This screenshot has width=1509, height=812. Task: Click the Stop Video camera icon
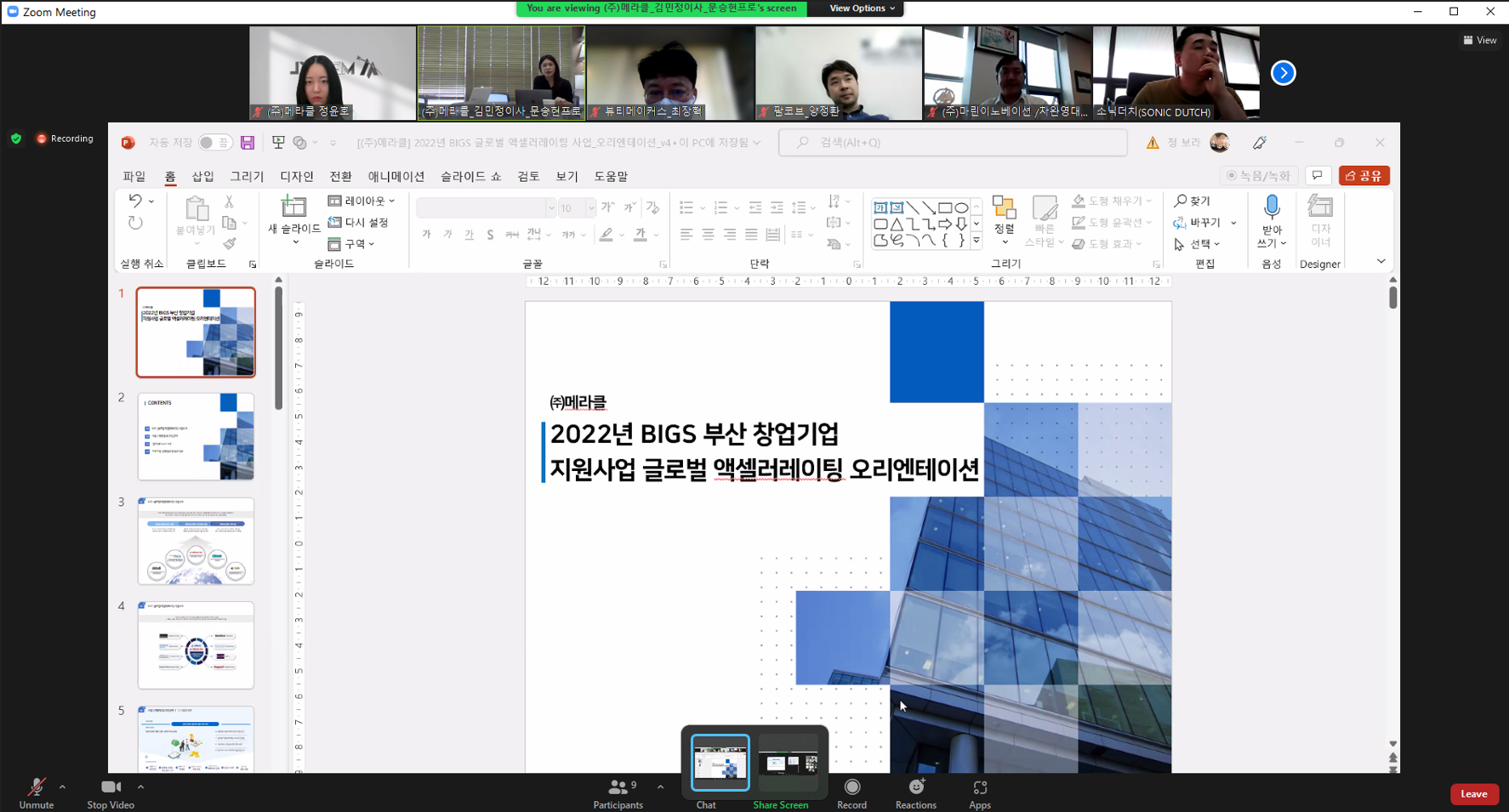111,787
